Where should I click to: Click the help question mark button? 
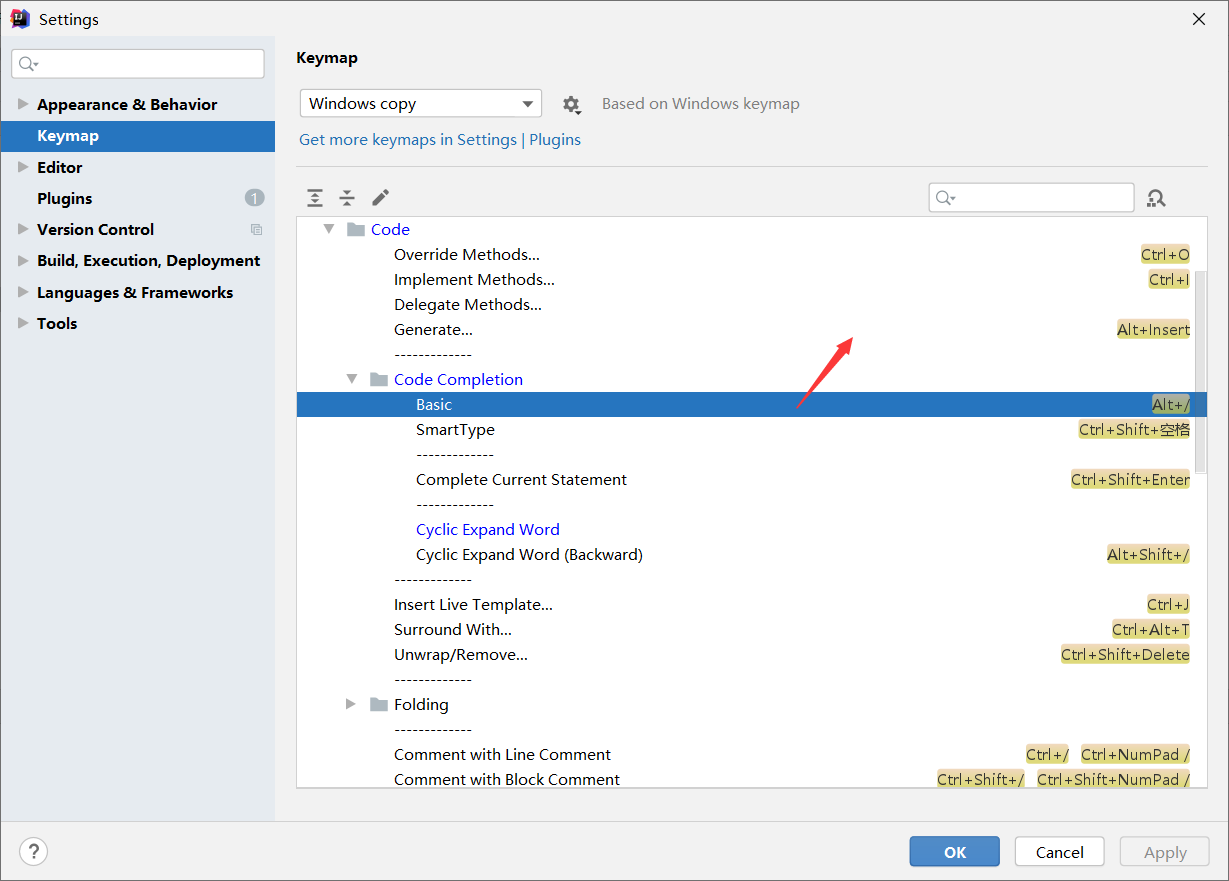(x=34, y=851)
